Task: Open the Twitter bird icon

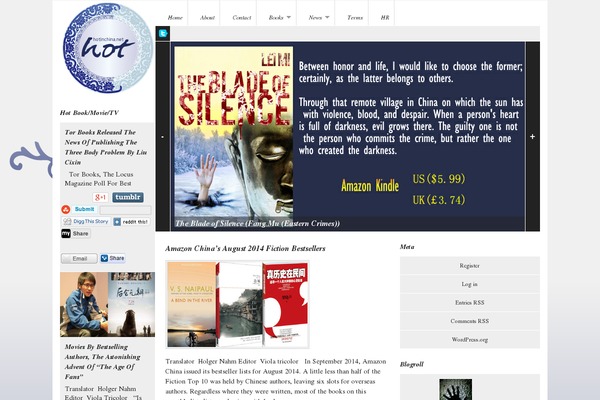Action: [x=163, y=34]
